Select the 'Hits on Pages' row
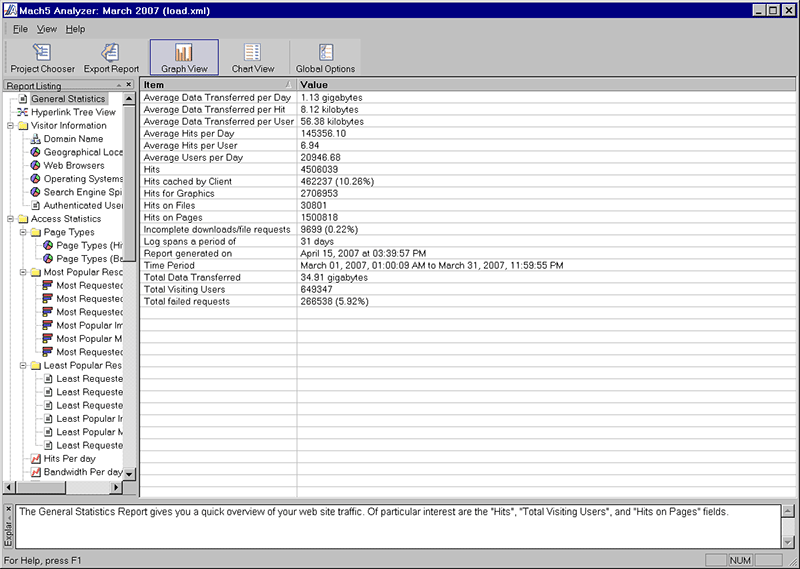 coord(468,217)
